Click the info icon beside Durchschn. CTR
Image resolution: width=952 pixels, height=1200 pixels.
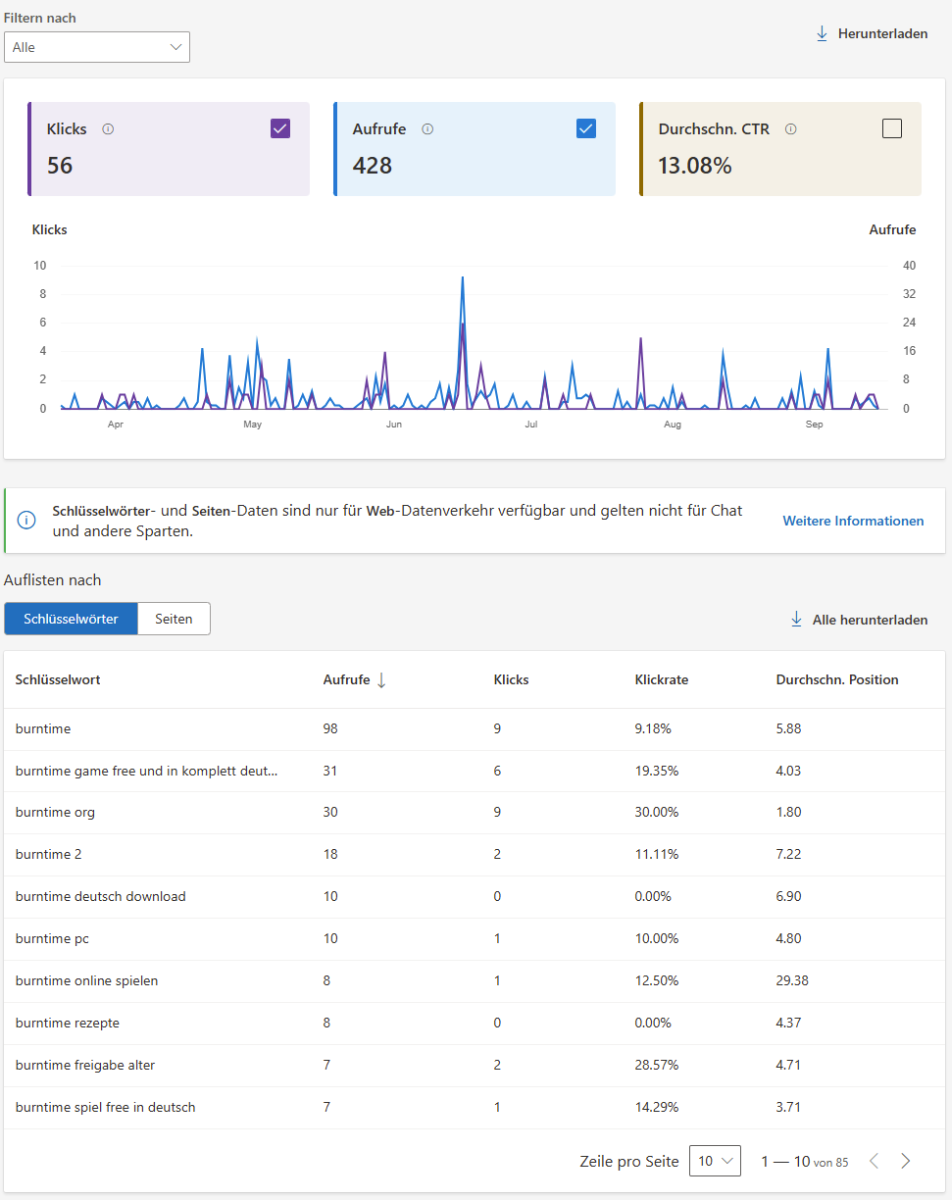click(790, 129)
